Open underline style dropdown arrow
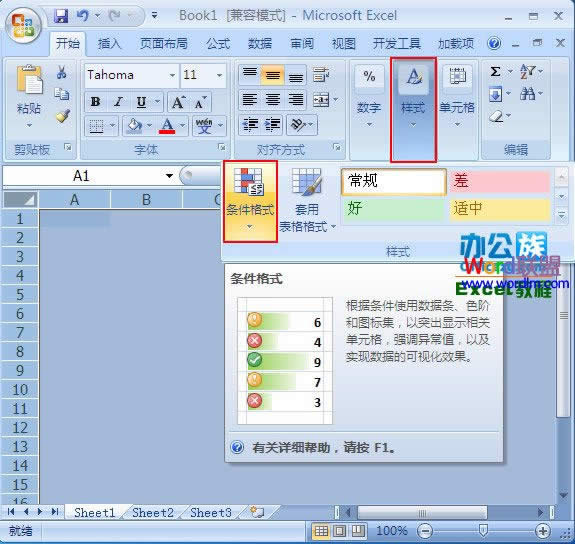The width and height of the screenshot is (575, 544). click(157, 101)
